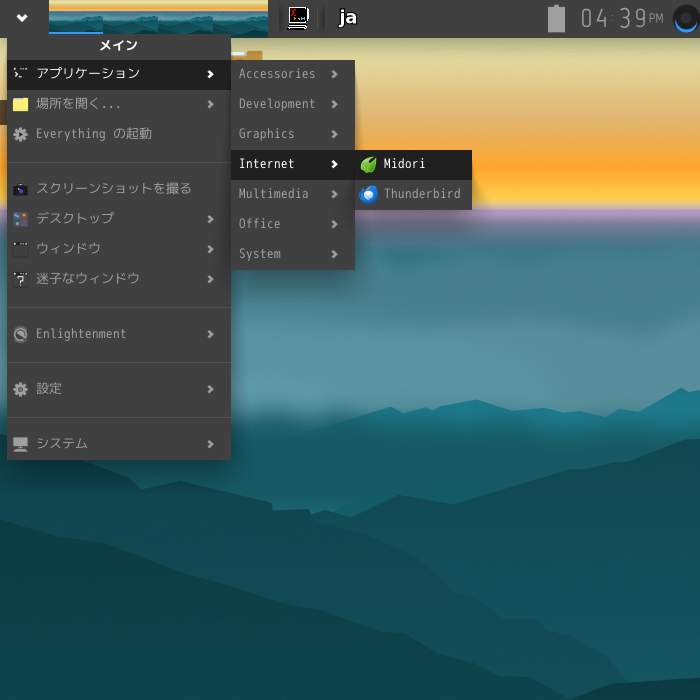The image size is (700, 700).
Task: Launch Thunderbird mail client
Action: pyautogui.click(x=413, y=195)
